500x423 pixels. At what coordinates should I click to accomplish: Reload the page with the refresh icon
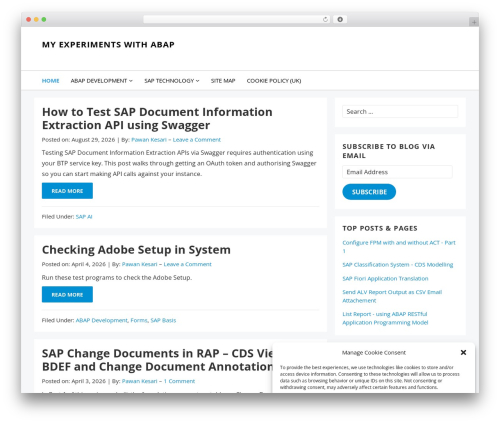point(325,19)
